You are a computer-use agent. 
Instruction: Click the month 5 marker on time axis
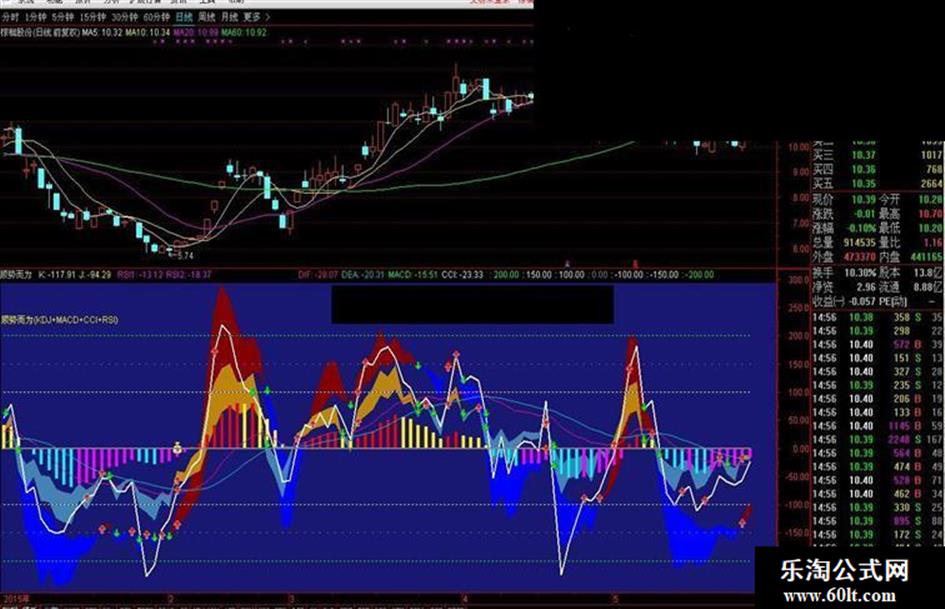point(615,599)
